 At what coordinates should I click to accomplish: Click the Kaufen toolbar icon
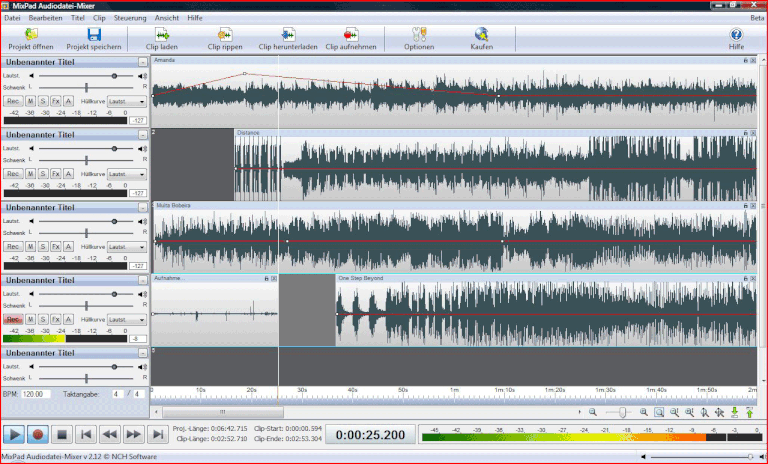point(481,39)
